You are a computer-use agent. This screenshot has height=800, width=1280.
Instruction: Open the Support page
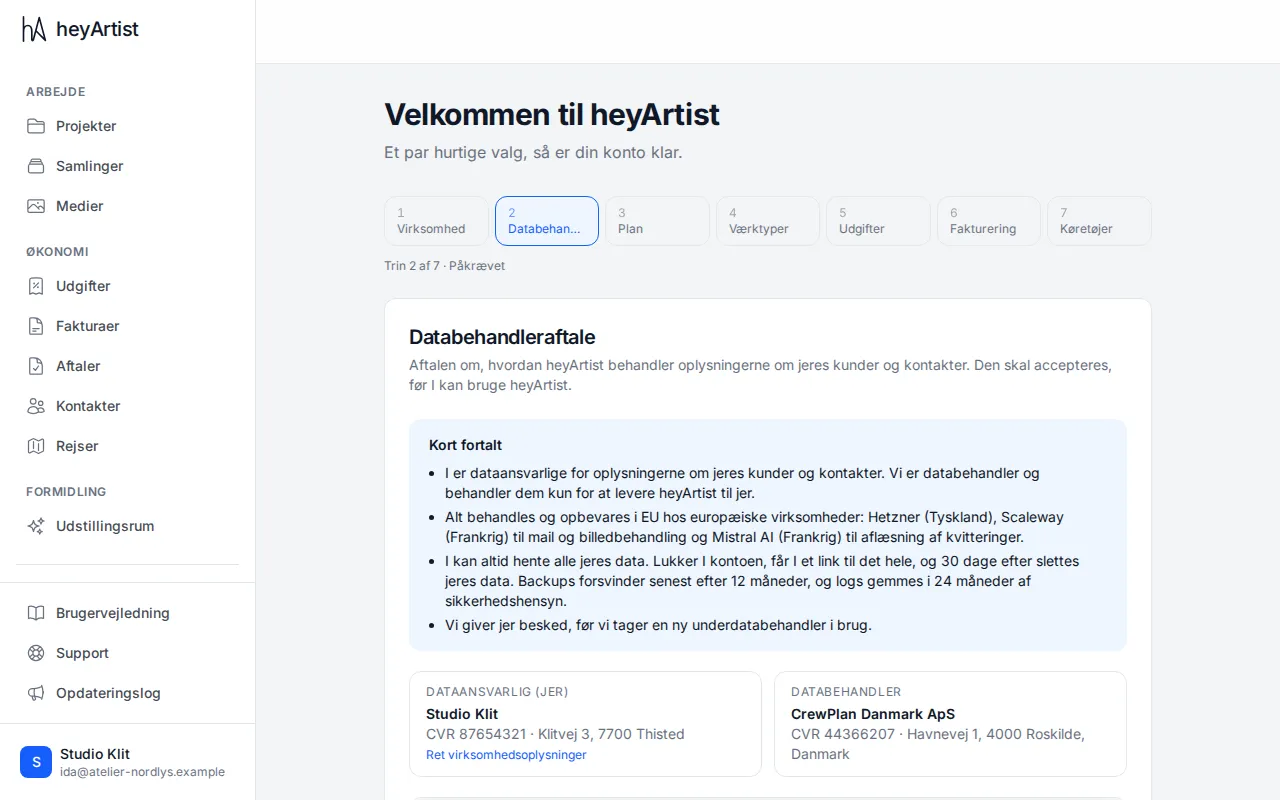tap(128, 653)
